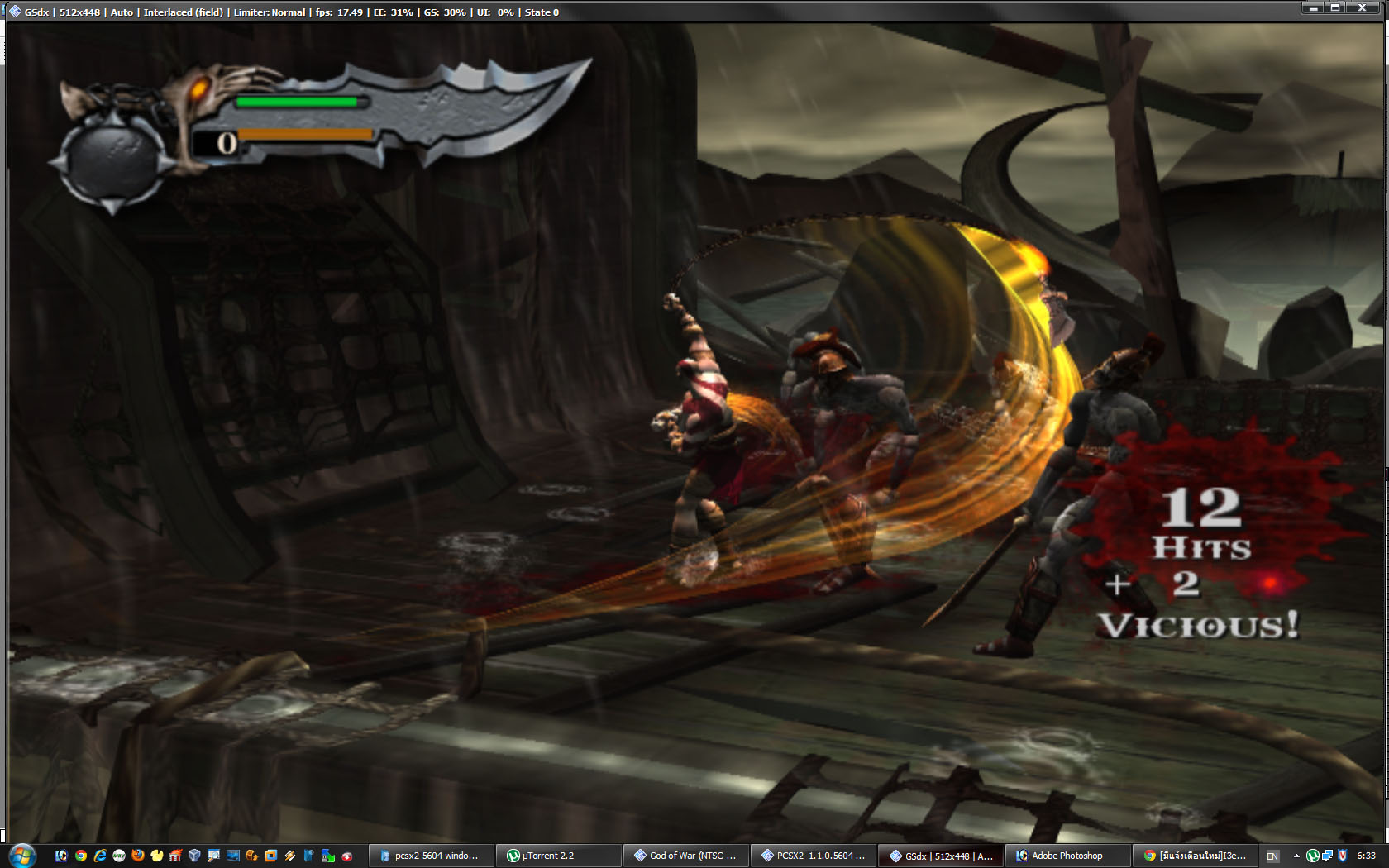Open the Windows Start menu
This screenshot has width=1389, height=868.
21,856
